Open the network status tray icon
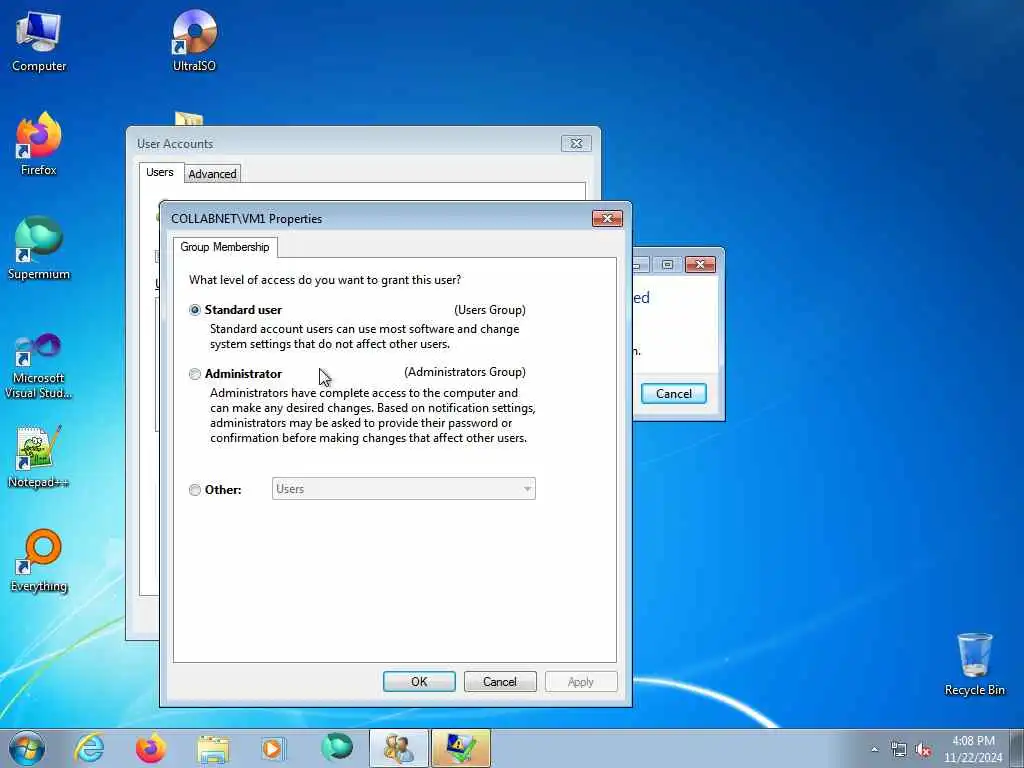Viewport: 1024px width, 768px height. (x=899, y=749)
